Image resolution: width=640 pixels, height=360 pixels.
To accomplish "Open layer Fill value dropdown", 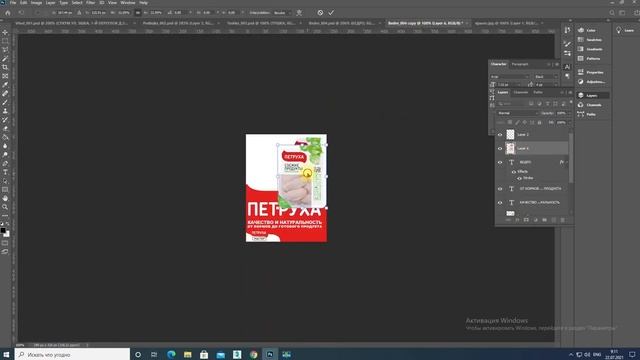I will (569, 122).
